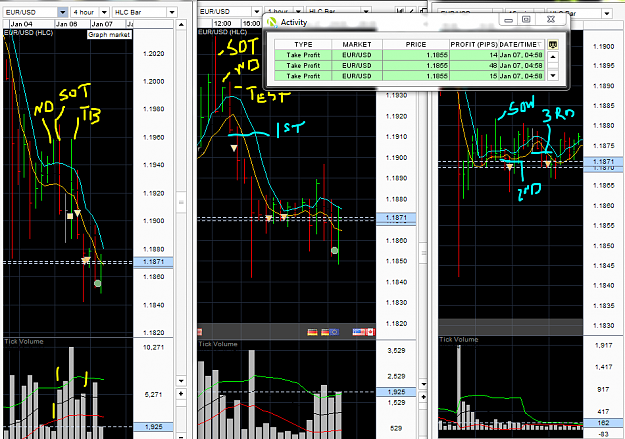625x439 pixels.
Task: Click triangle marker at 1.1871 line, left chart
Action: tap(86, 260)
